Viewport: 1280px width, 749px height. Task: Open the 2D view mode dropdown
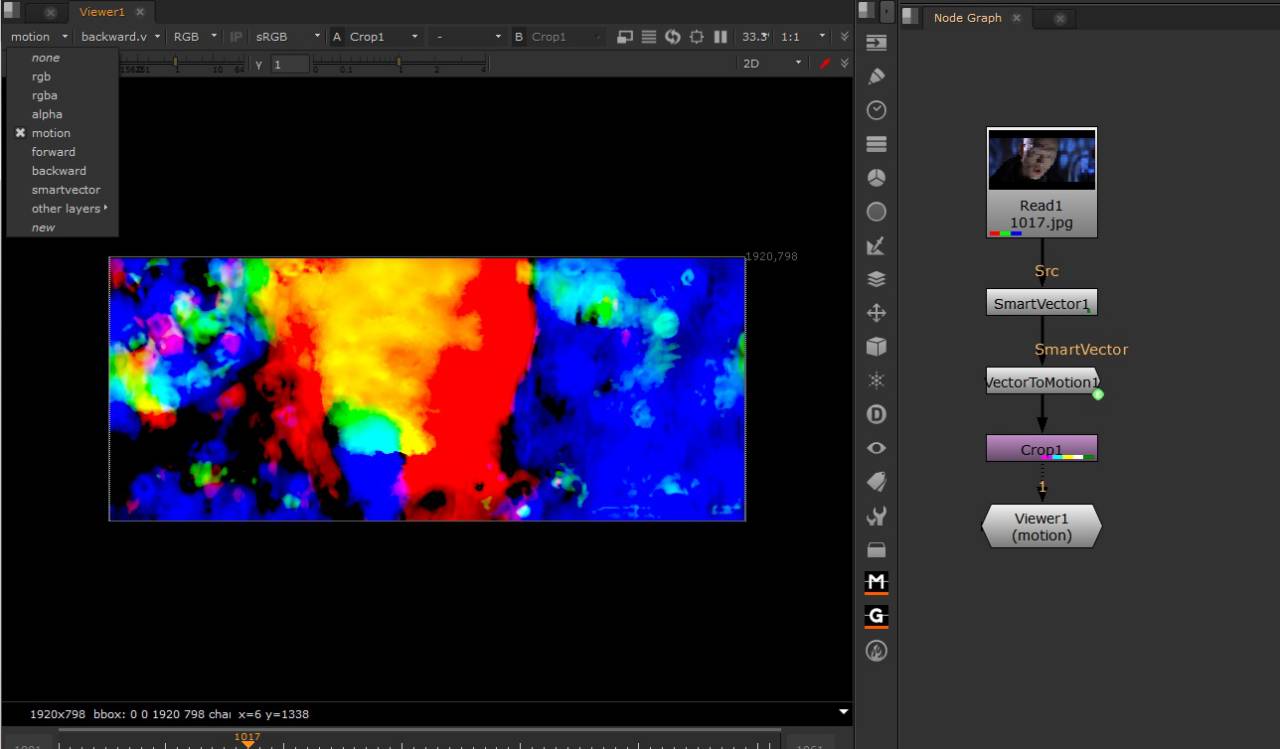click(770, 63)
